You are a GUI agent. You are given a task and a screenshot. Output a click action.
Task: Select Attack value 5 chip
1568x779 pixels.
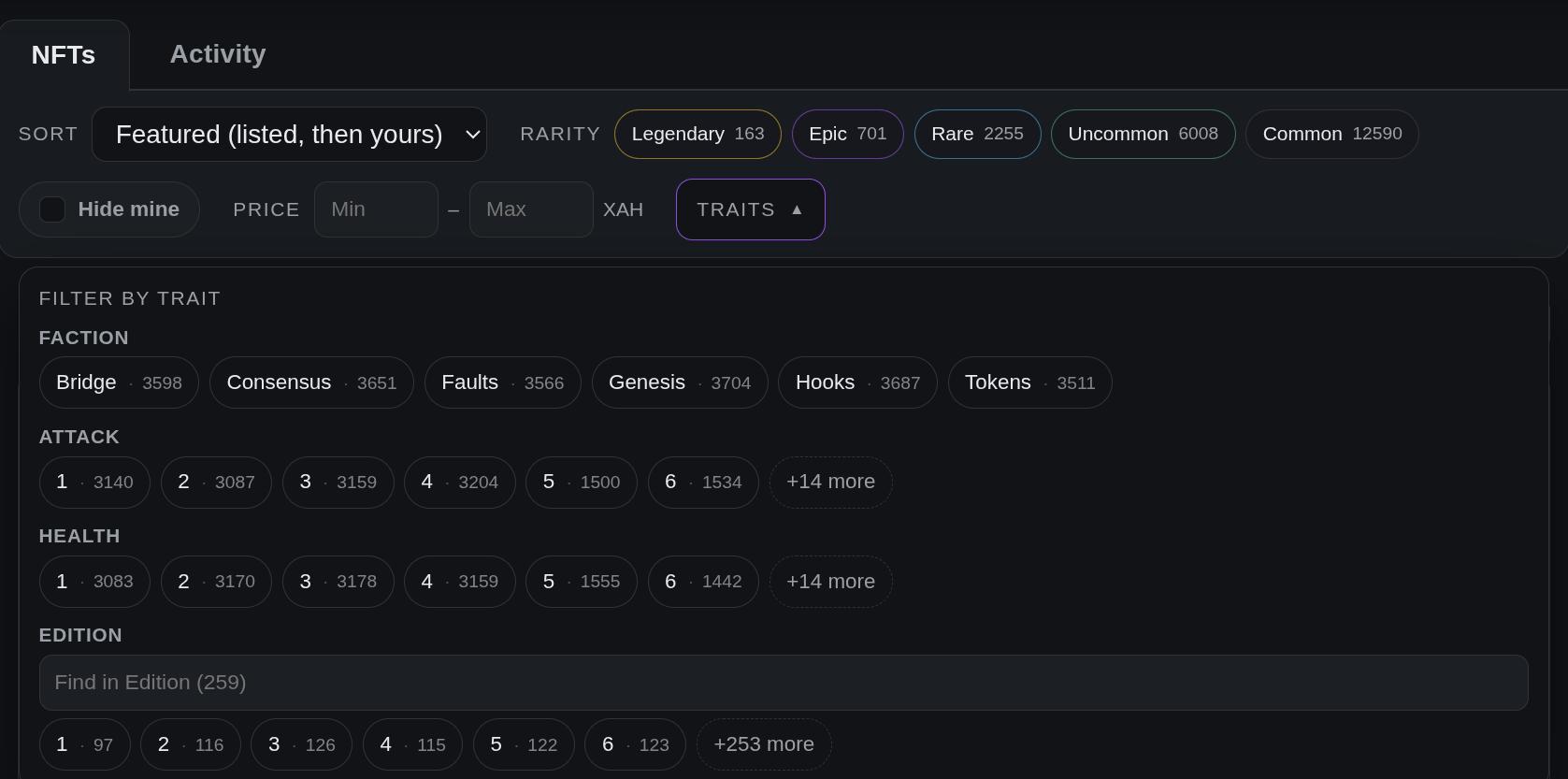[x=582, y=482]
